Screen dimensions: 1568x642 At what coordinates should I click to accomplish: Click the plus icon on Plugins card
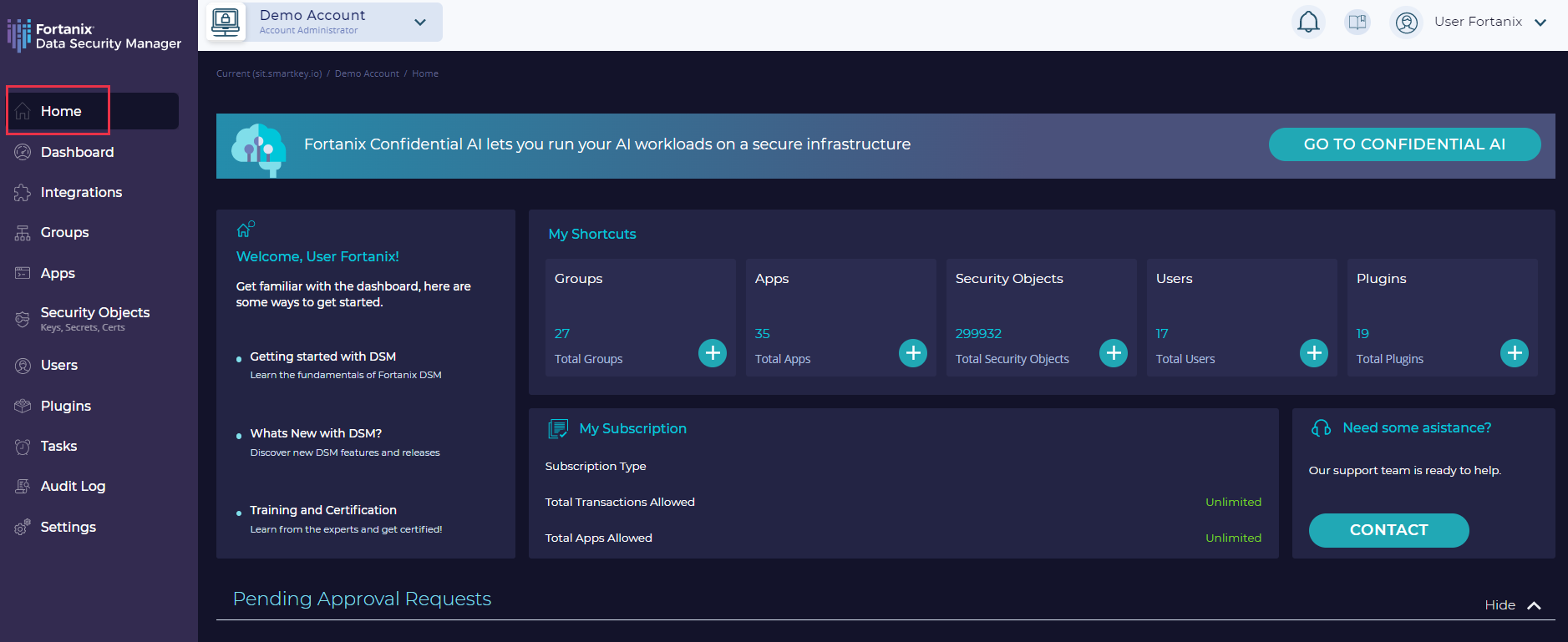1514,353
